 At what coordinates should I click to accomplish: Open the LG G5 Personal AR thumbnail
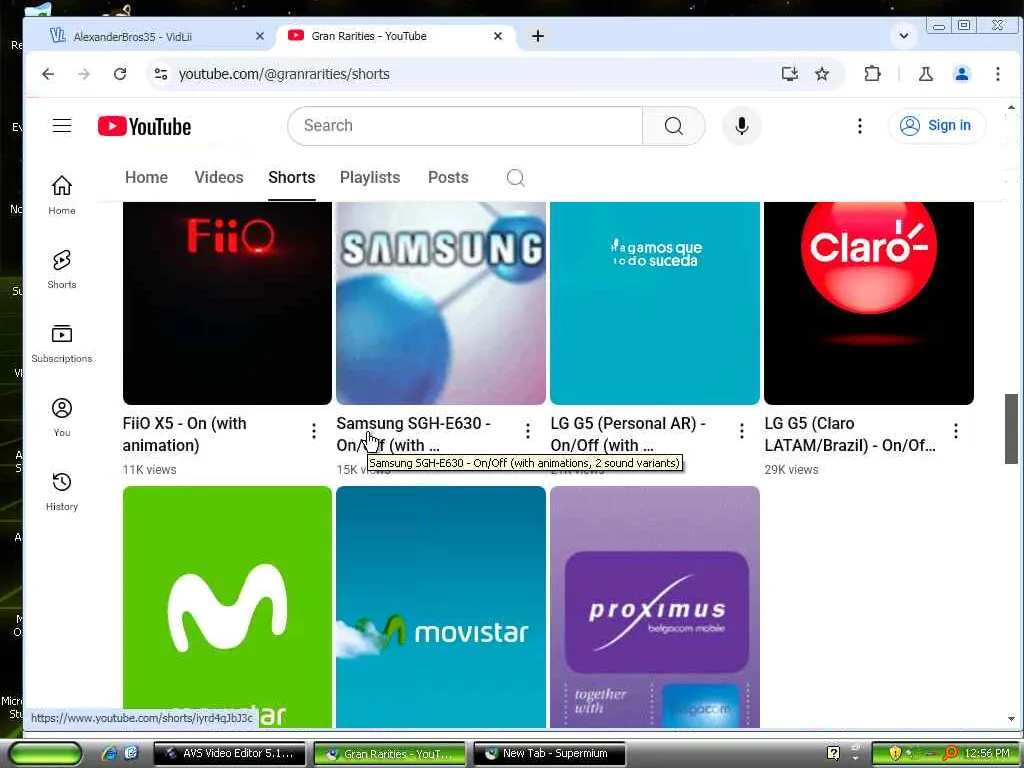click(655, 303)
